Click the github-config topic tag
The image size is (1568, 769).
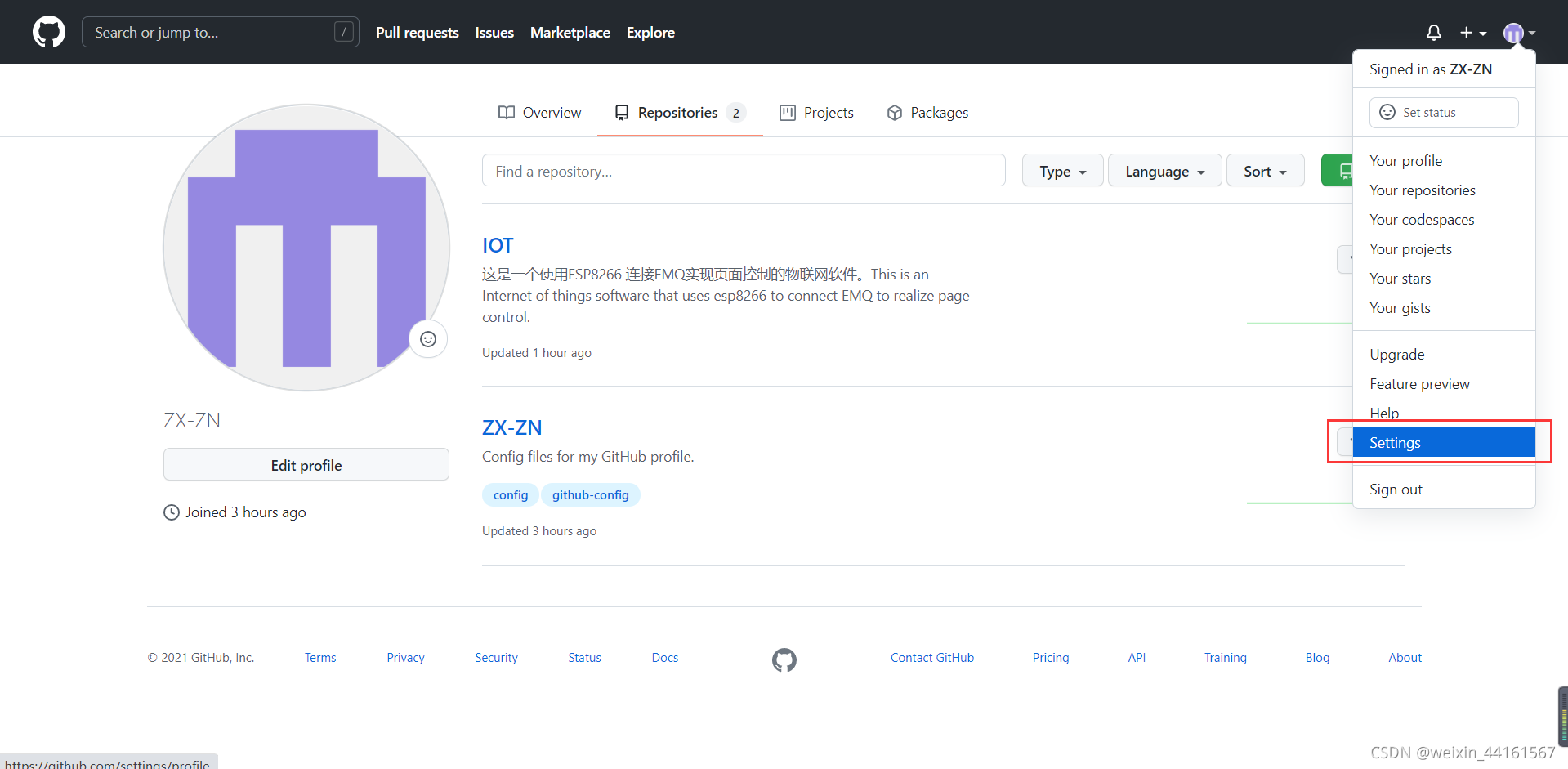pyautogui.click(x=591, y=495)
